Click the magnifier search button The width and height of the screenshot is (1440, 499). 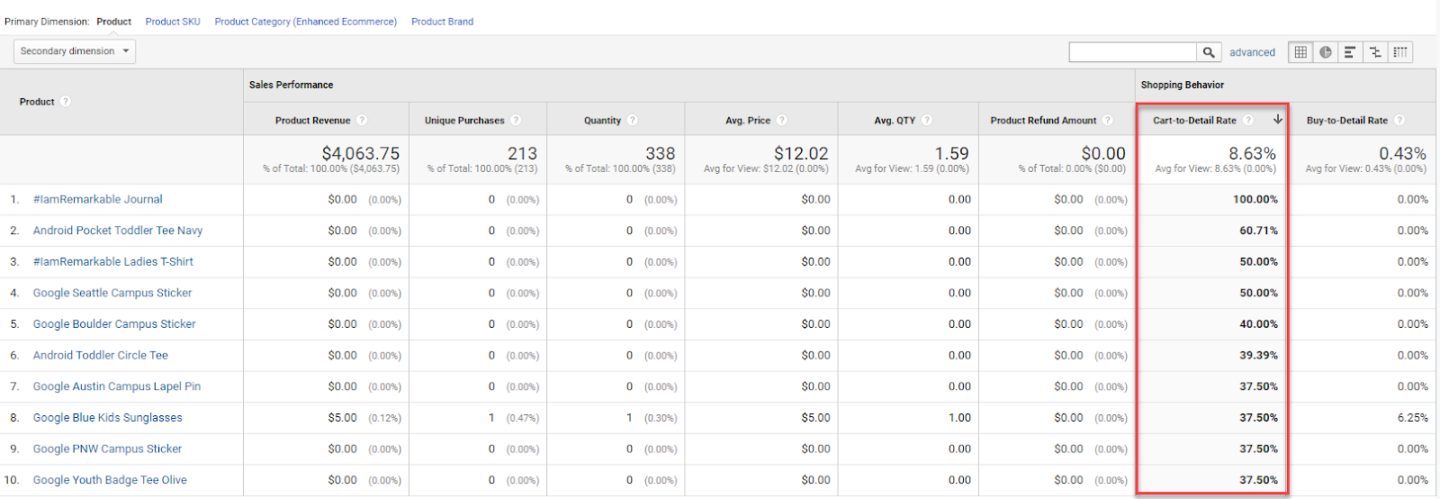tap(1210, 52)
